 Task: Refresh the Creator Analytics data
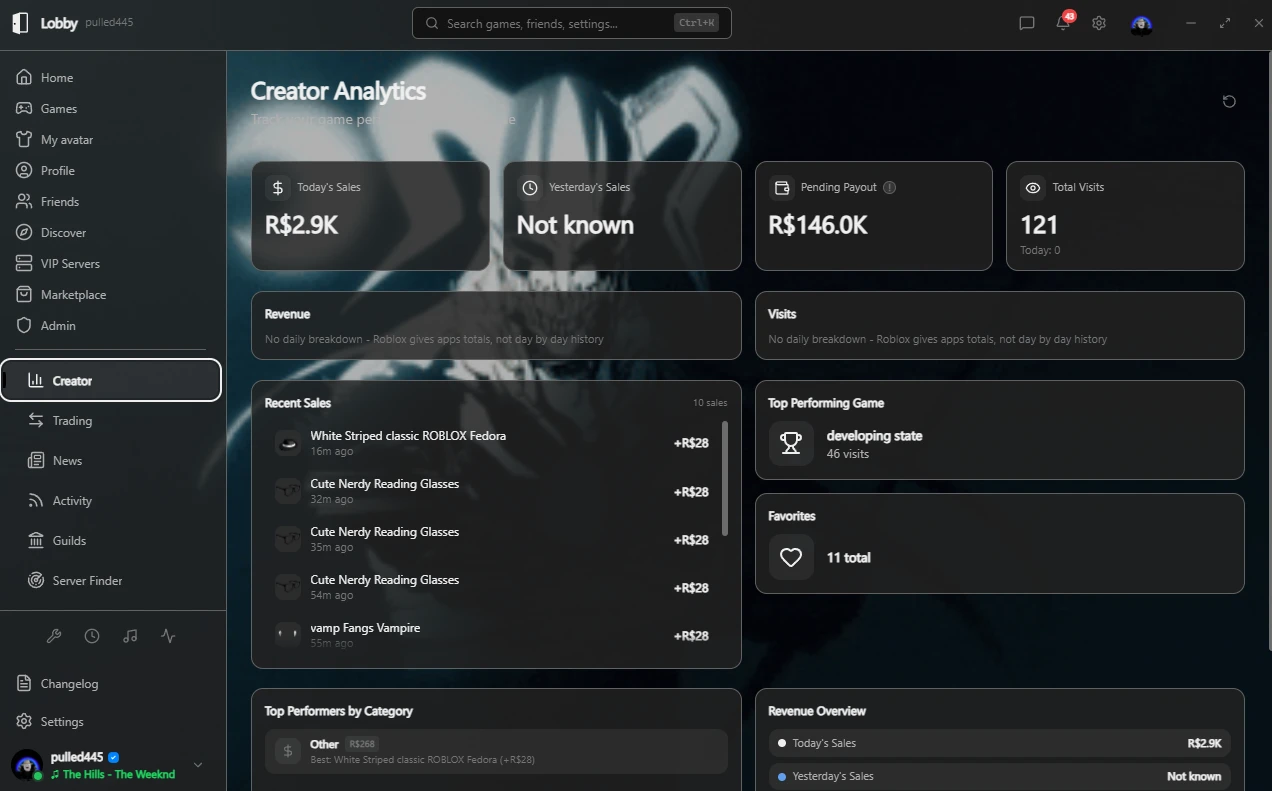click(1229, 101)
